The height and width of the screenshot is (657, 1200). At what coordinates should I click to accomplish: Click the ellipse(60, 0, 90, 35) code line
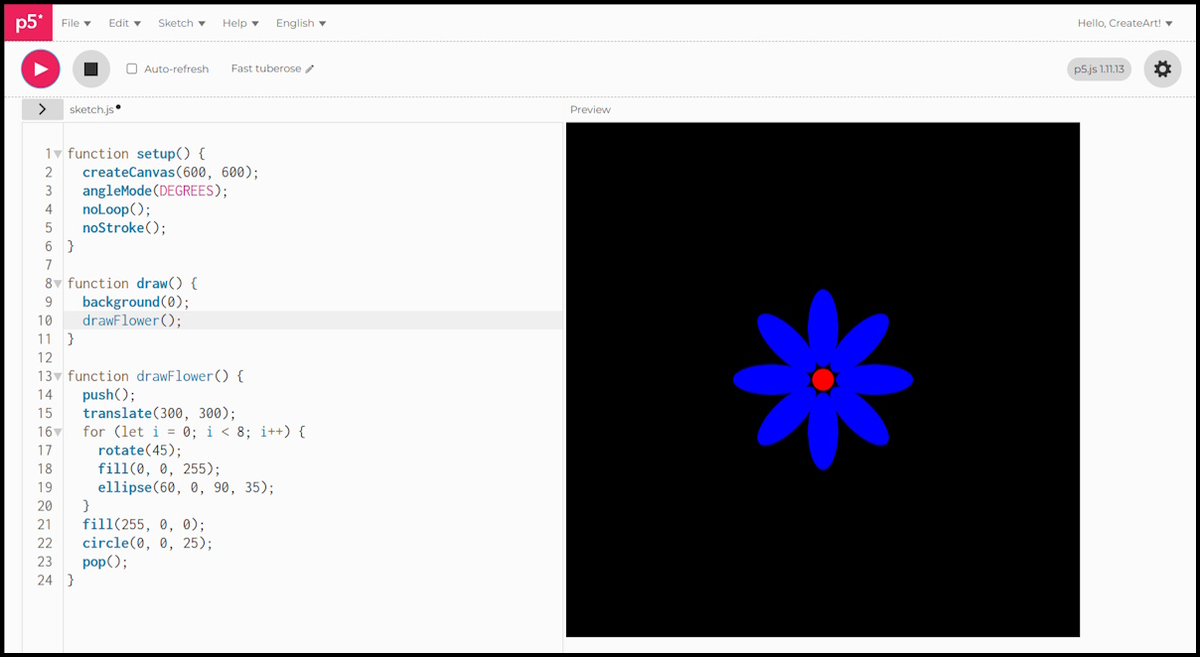[186, 488]
